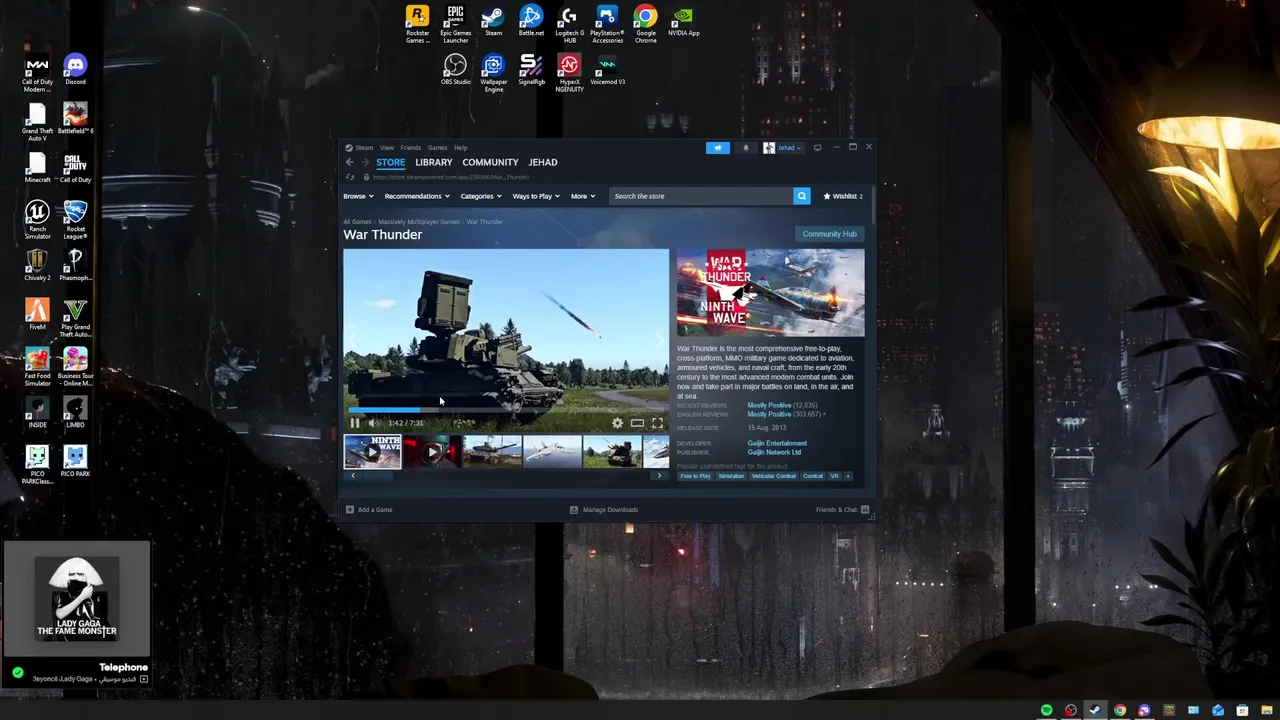The image size is (1280, 720).
Task: Click the store search magnifier button
Action: [x=801, y=196]
